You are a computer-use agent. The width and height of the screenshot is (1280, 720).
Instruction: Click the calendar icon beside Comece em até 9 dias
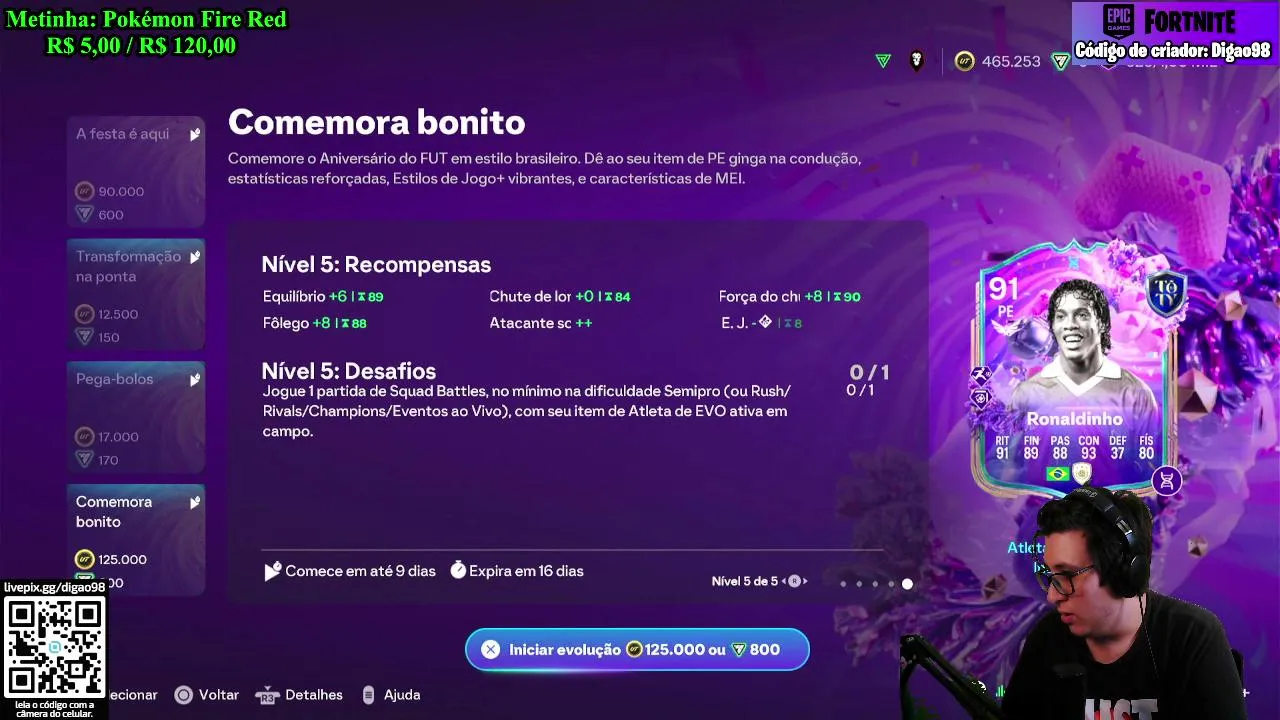coord(272,571)
